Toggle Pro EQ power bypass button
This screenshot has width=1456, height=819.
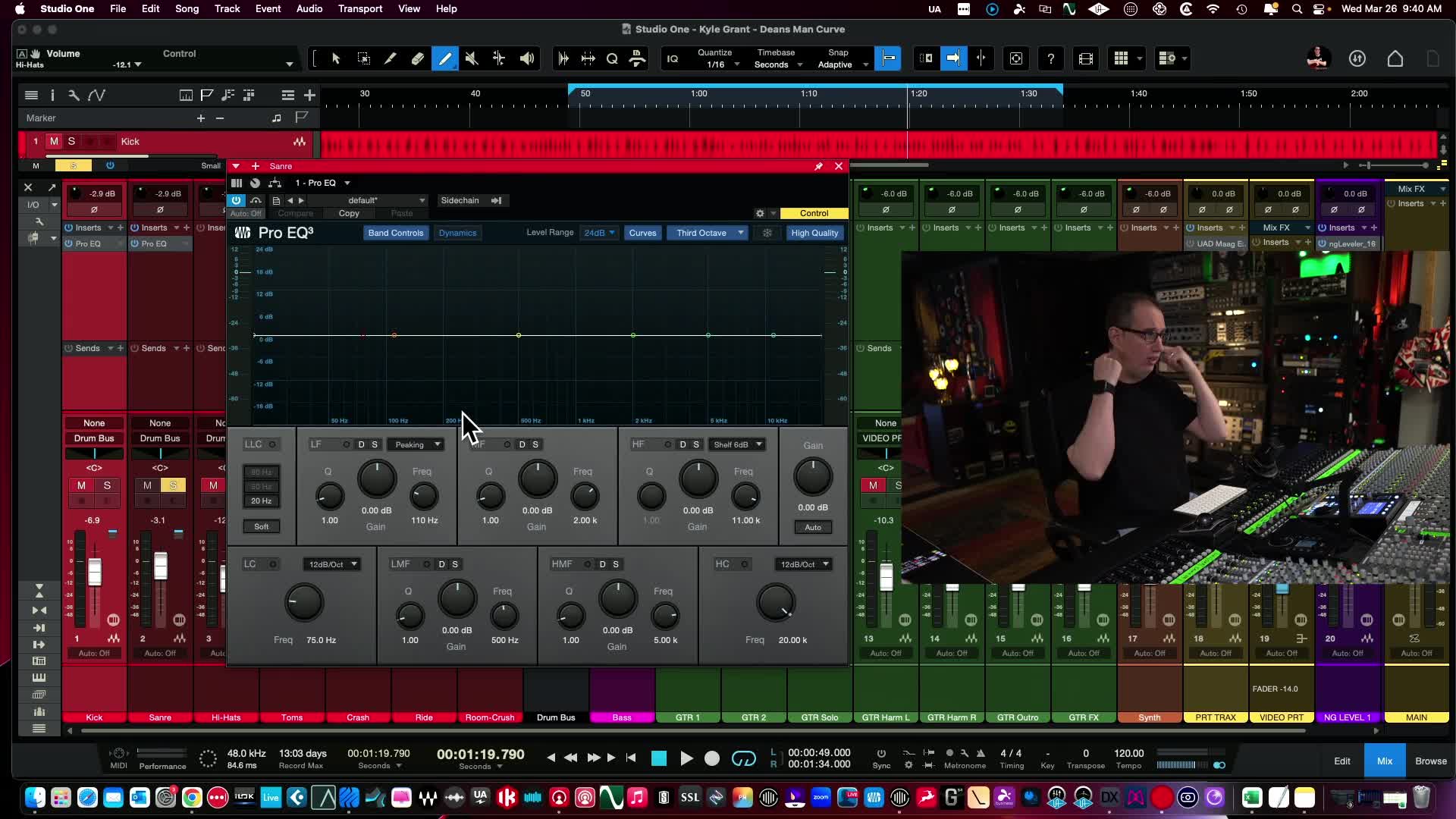pos(237,200)
